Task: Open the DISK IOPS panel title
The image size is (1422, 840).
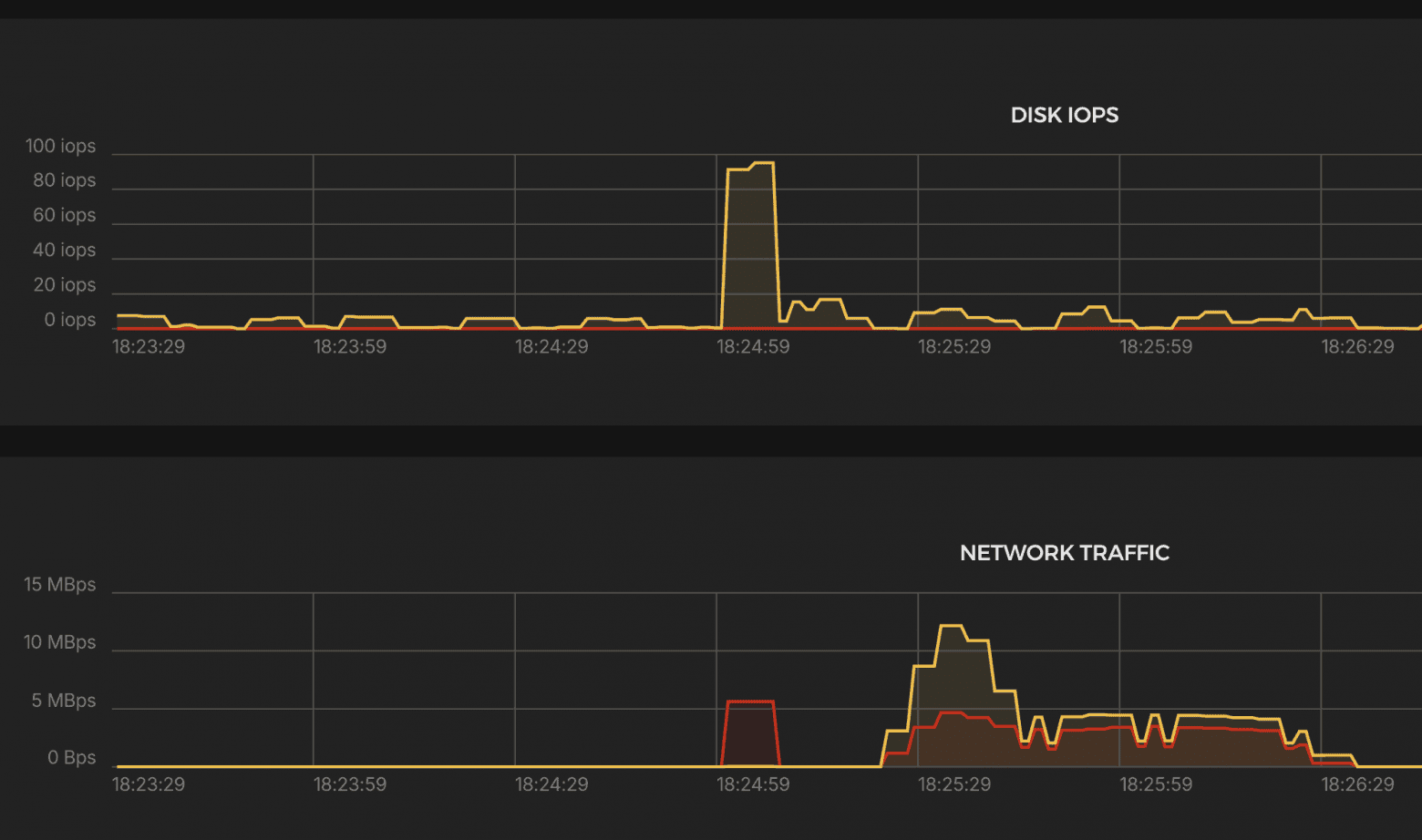Action: pos(1064,115)
